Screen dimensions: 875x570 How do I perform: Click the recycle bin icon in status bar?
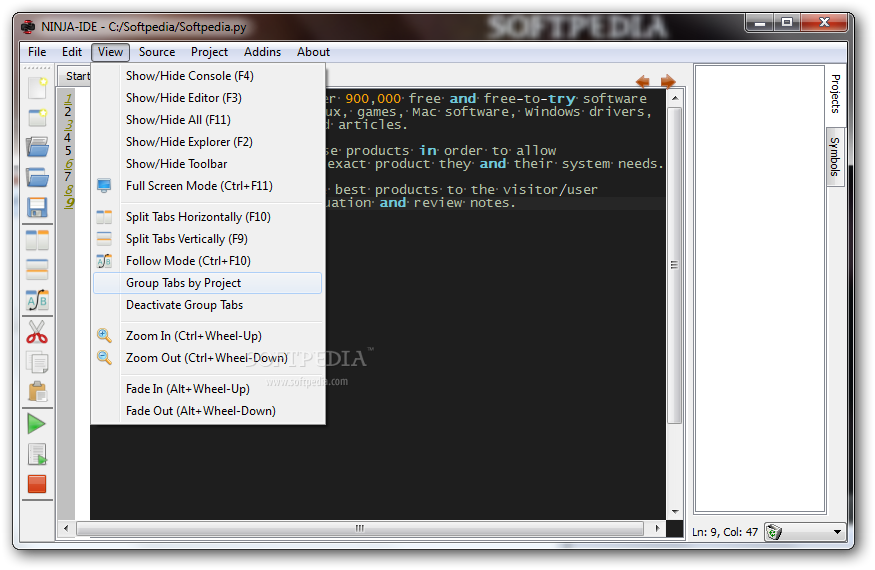click(x=773, y=532)
